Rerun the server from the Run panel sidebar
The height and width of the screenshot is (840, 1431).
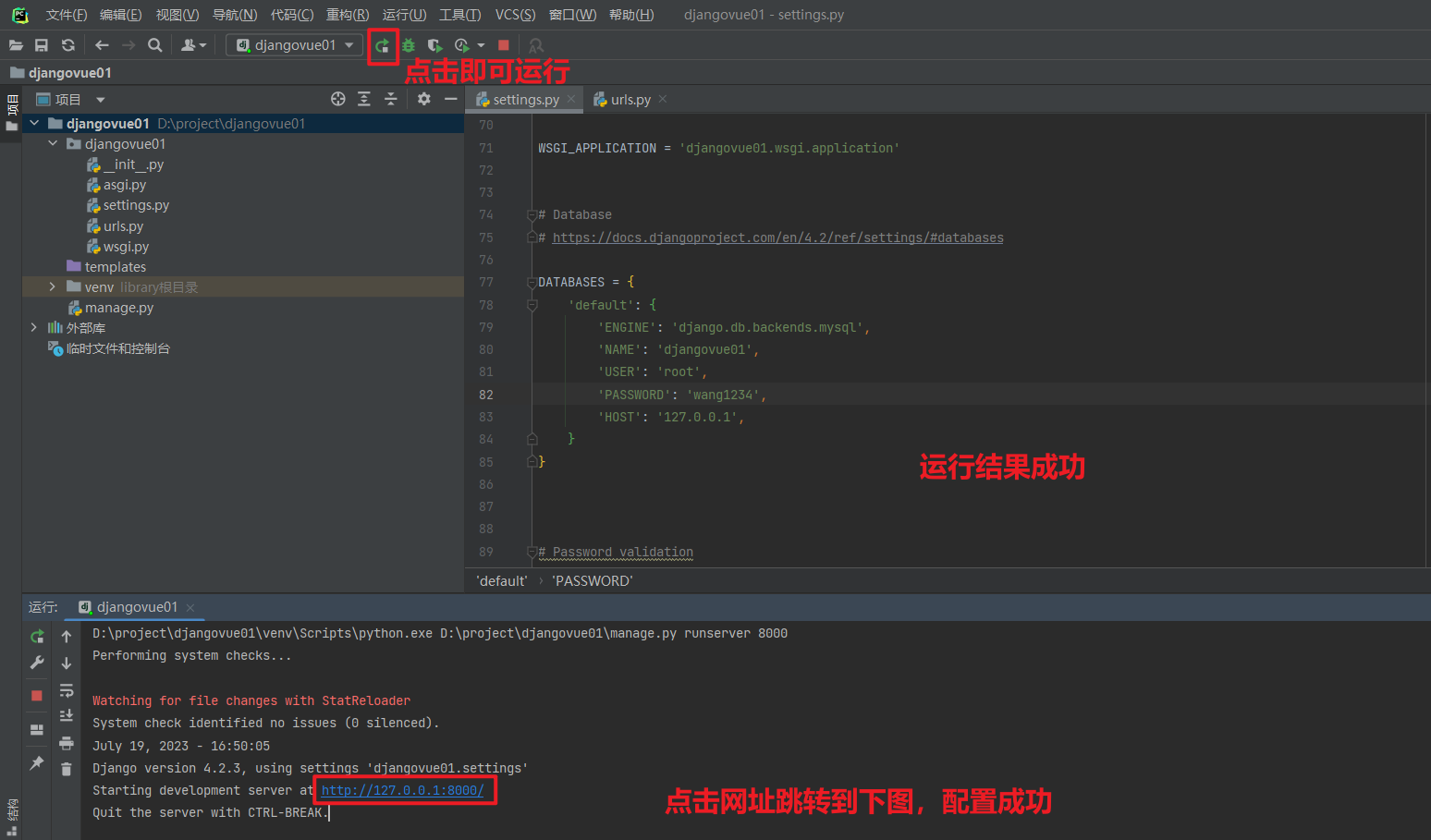coord(37,637)
